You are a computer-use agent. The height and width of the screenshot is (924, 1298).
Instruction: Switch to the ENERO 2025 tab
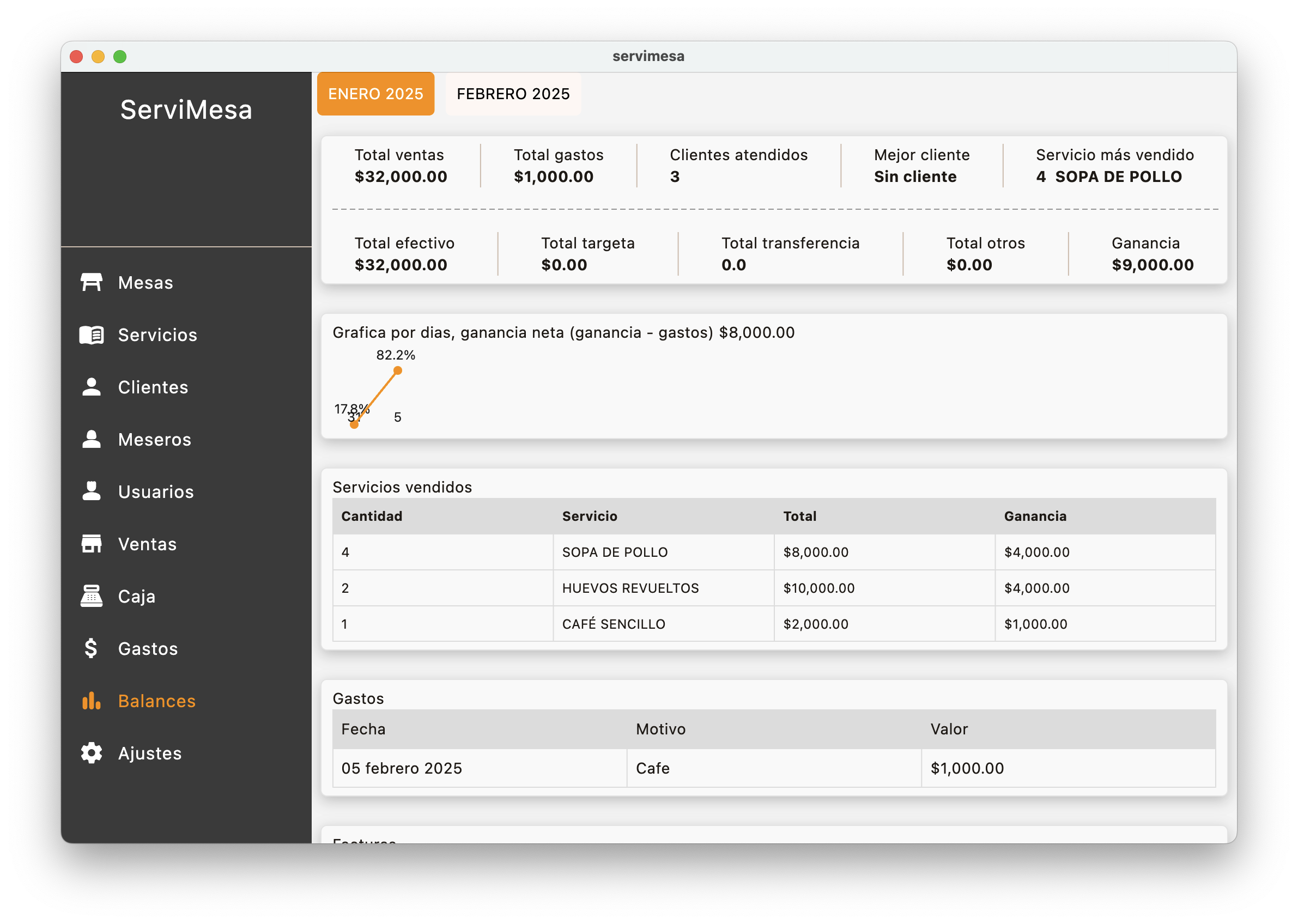point(375,94)
